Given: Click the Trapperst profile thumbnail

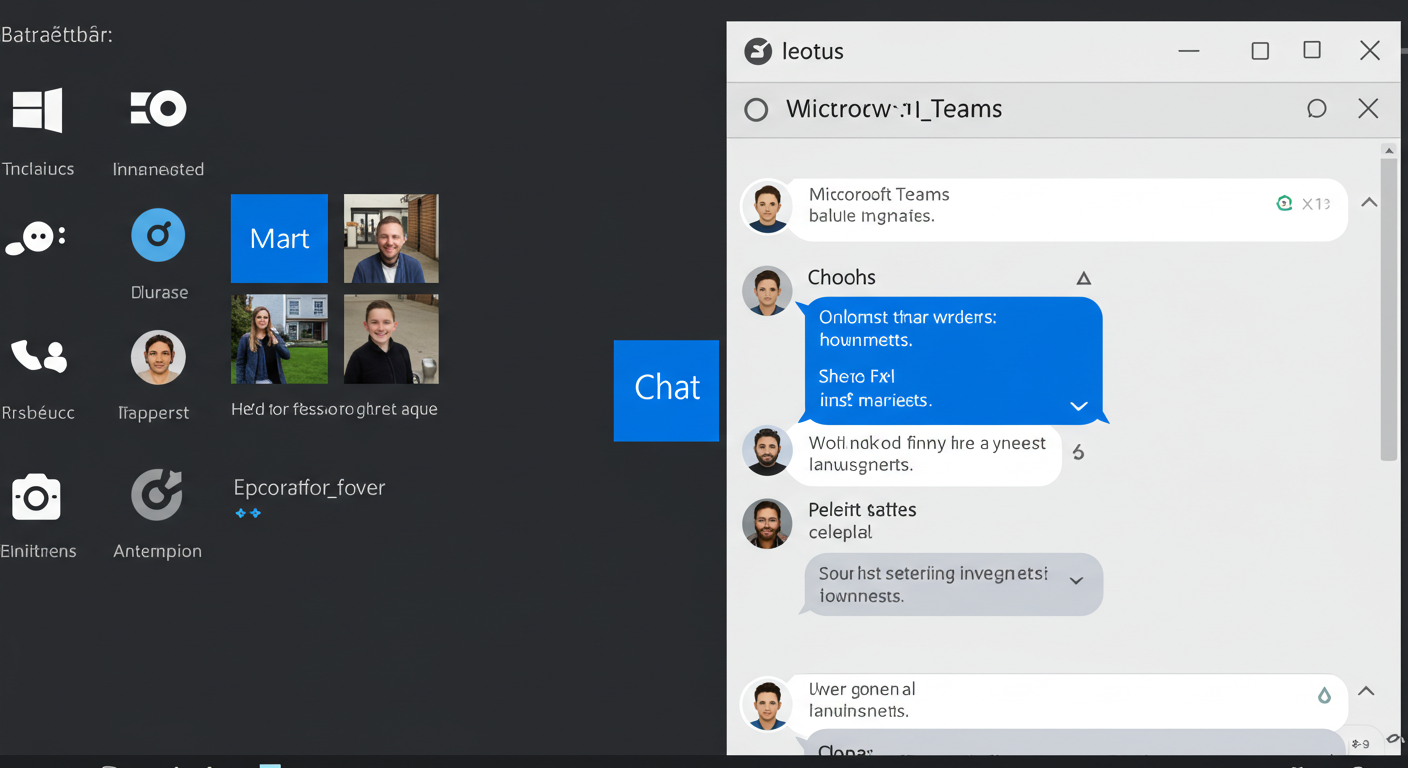Looking at the screenshot, I should [x=158, y=357].
